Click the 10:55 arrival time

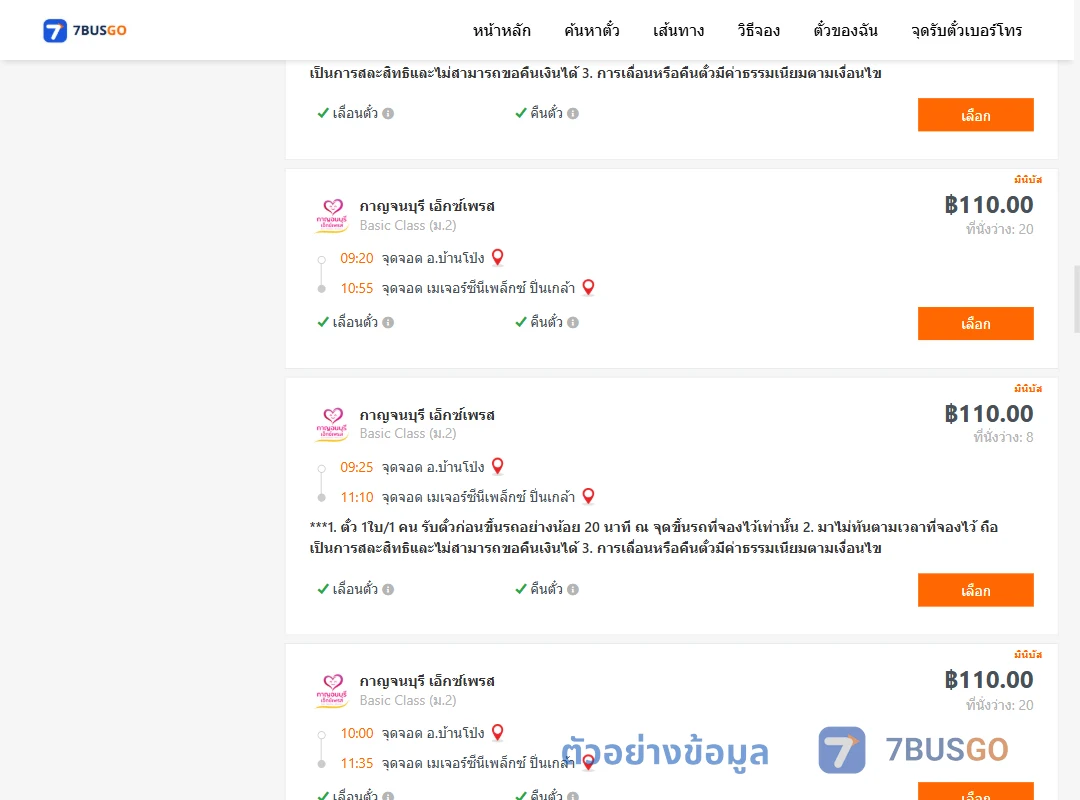coord(357,288)
